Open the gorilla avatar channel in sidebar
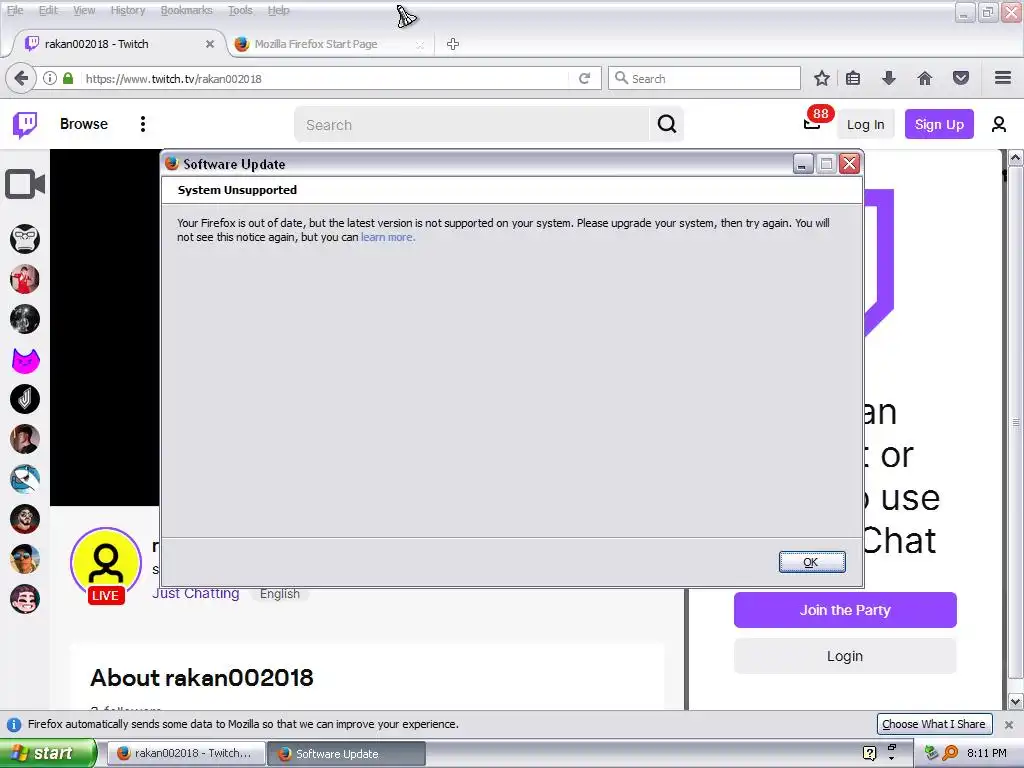The width and height of the screenshot is (1024, 768). point(25,239)
